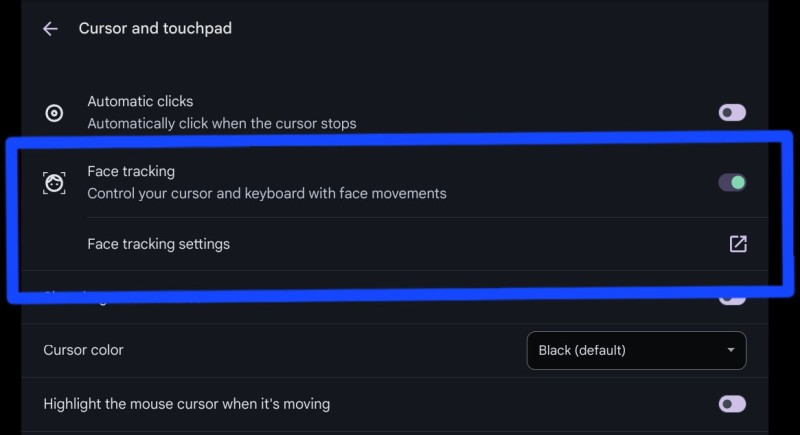The width and height of the screenshot is (800, 435).
Task: Go back using the arrow icon
Action: pos(50,29)
